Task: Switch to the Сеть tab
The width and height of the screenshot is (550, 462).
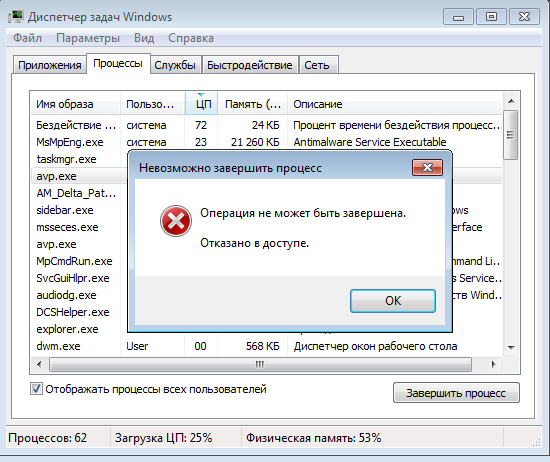Action: pos(317,65)
